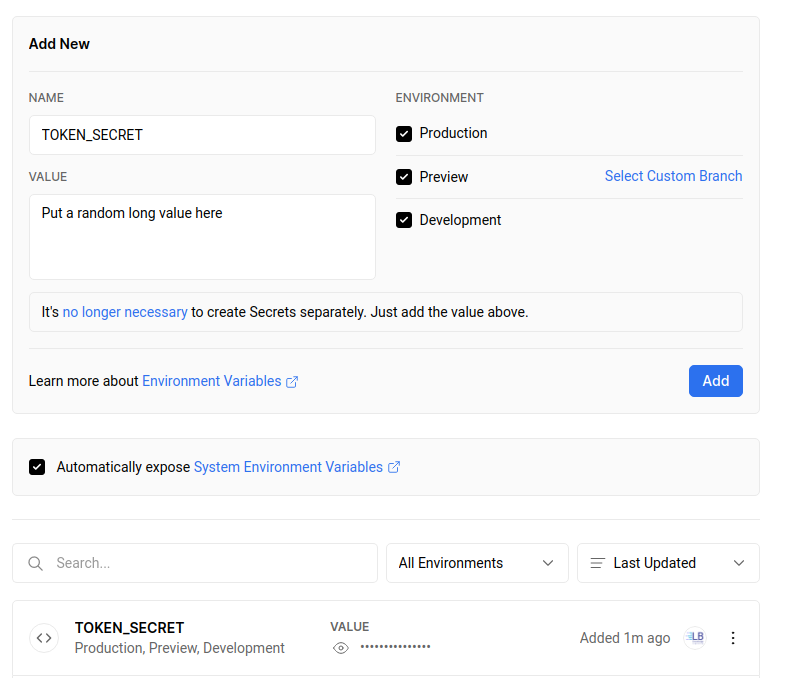The width and height of the screenshot is (785, 678).
Task: Click the search magnifier icon
Action: click(35, 563)
